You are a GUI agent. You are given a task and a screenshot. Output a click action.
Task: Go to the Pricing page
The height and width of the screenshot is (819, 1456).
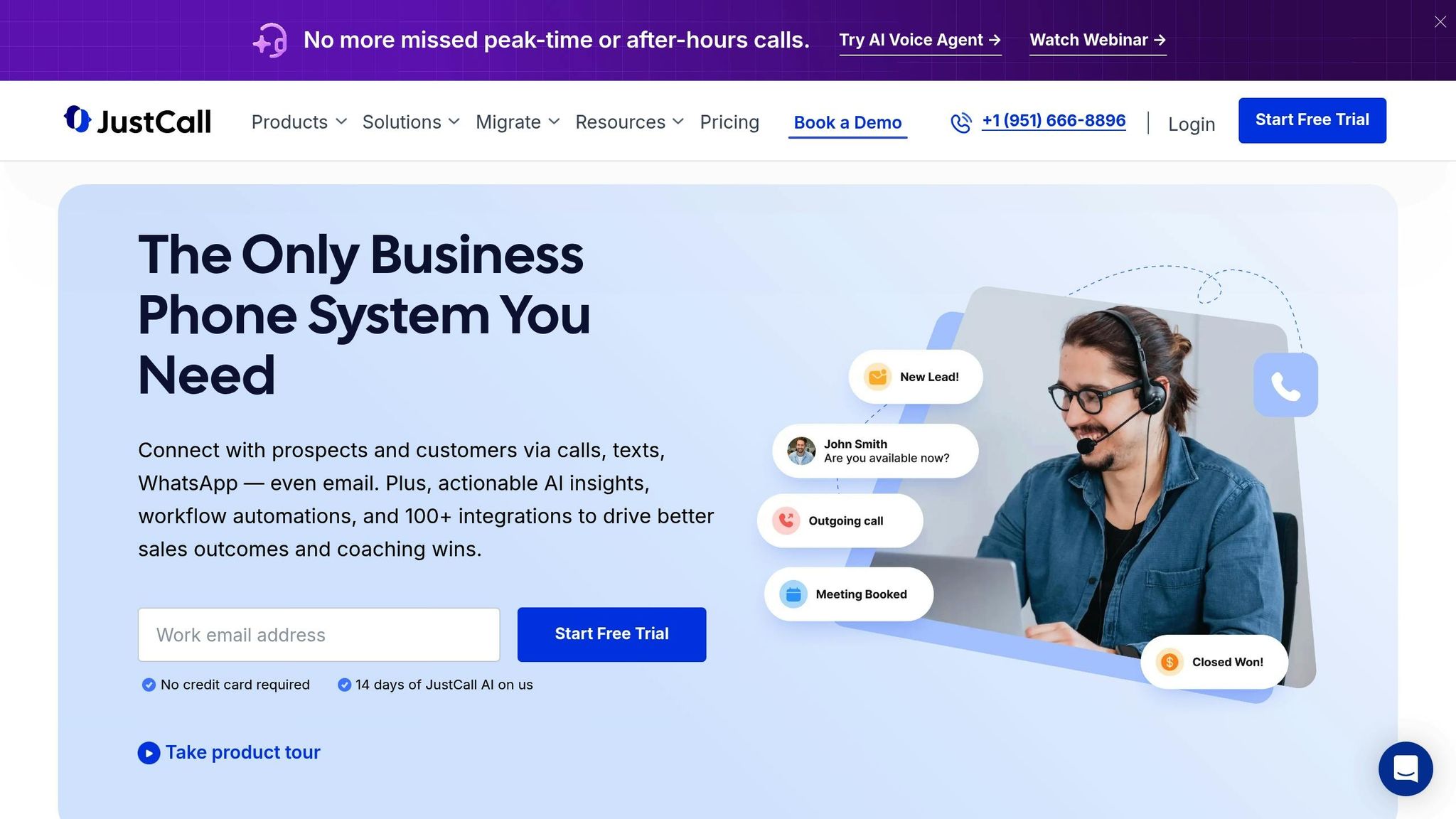pos(729,122)
